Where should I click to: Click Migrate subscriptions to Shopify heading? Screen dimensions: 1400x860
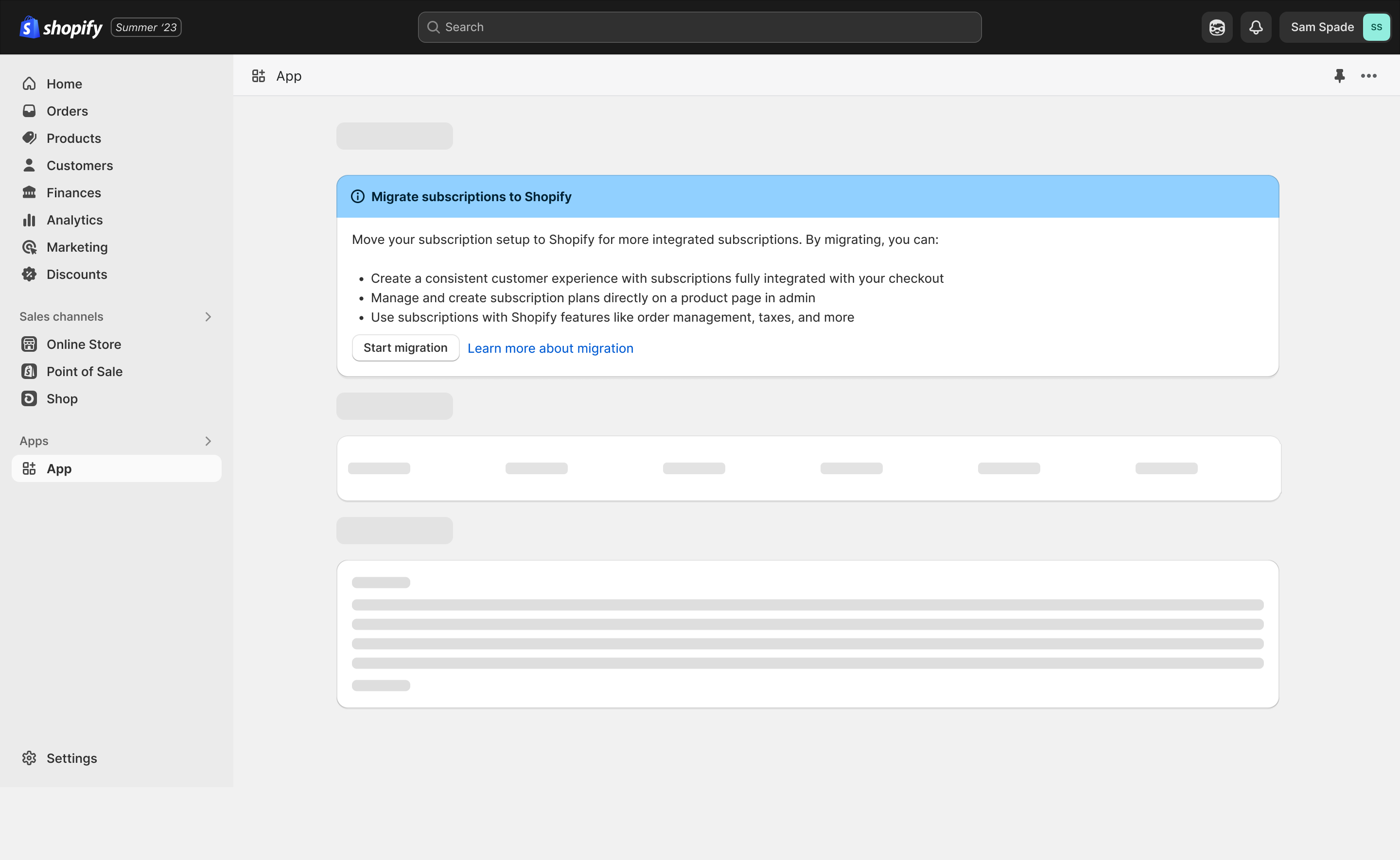click(471, 197)
